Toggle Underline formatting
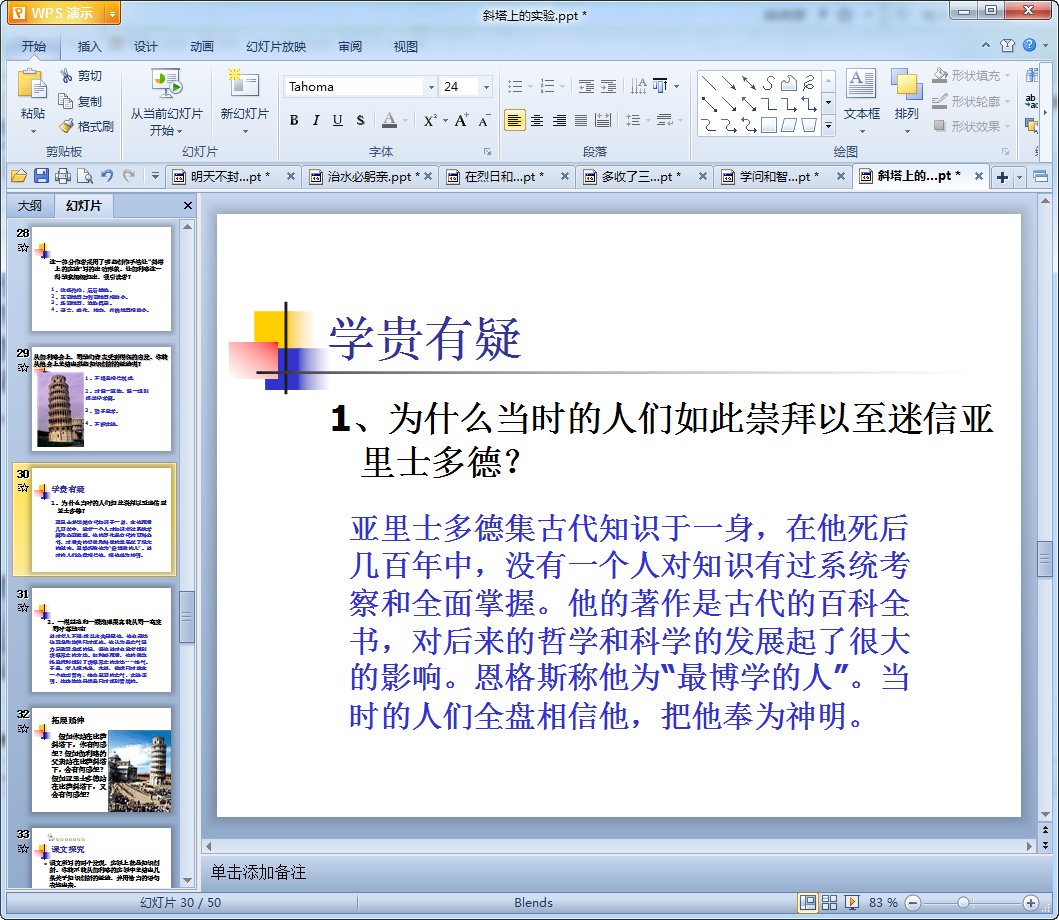1059x920 pixels. tap(338, 121)
